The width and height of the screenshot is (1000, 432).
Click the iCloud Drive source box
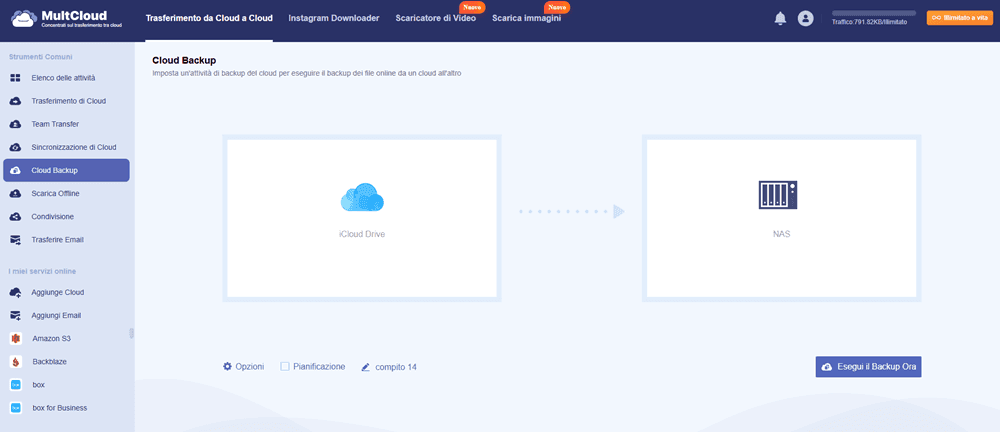[x=362, y=218]
